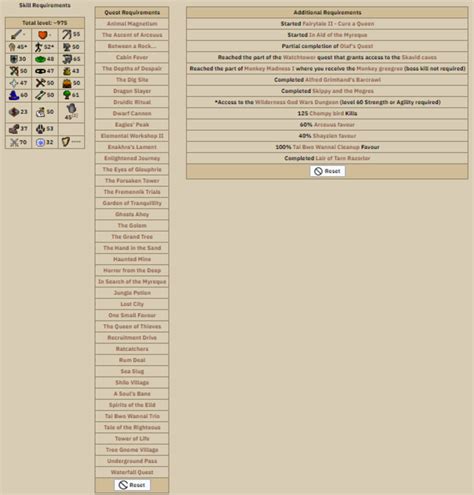Open The Grand Tree quest link

[x=132, y=237]
